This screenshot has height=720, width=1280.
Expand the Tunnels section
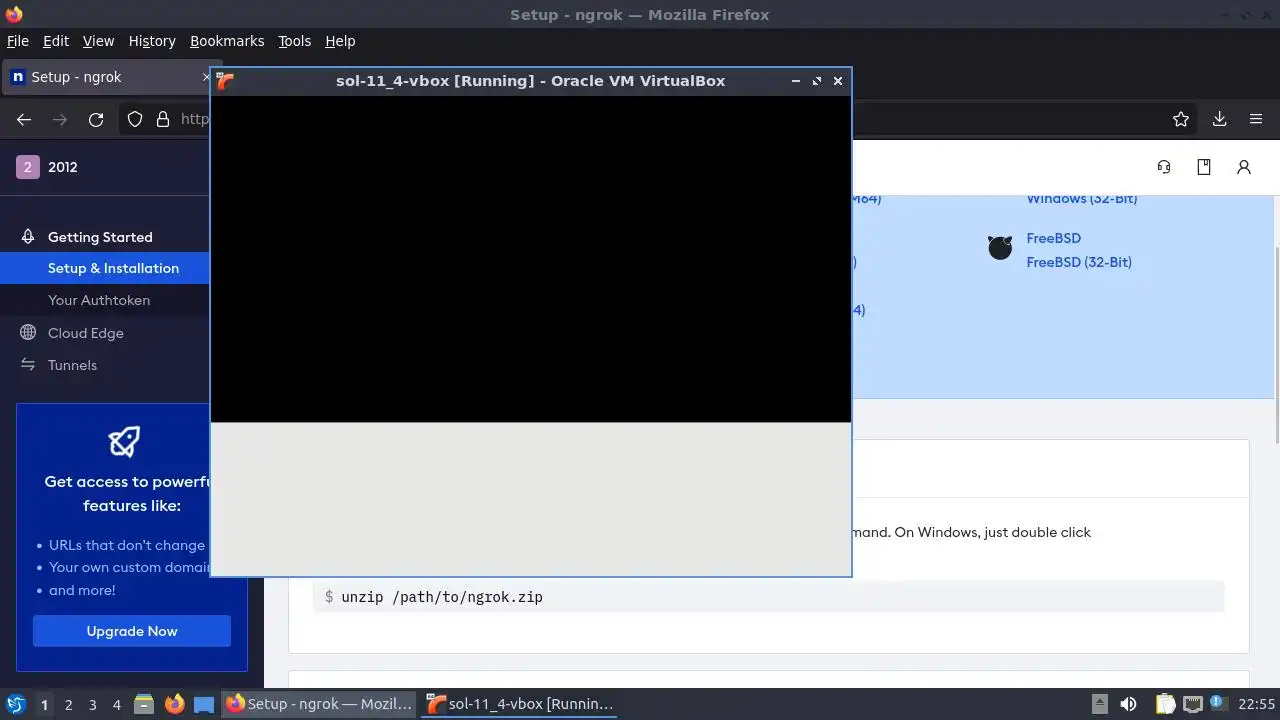pyautogui.click(x=72, y=365)
